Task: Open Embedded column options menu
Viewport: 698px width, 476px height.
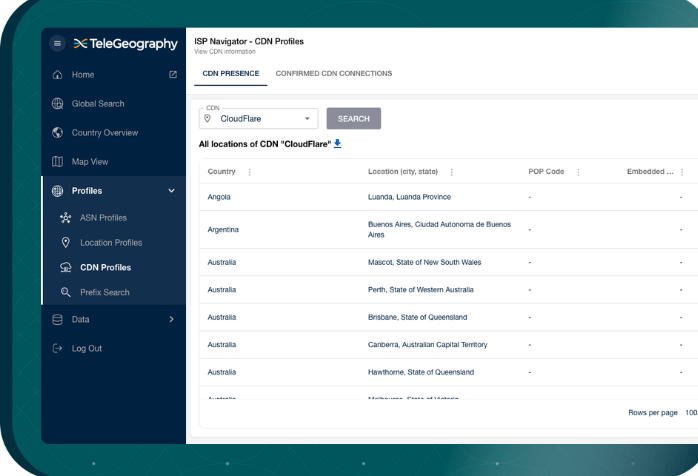Action: click(x=682, y=172)
